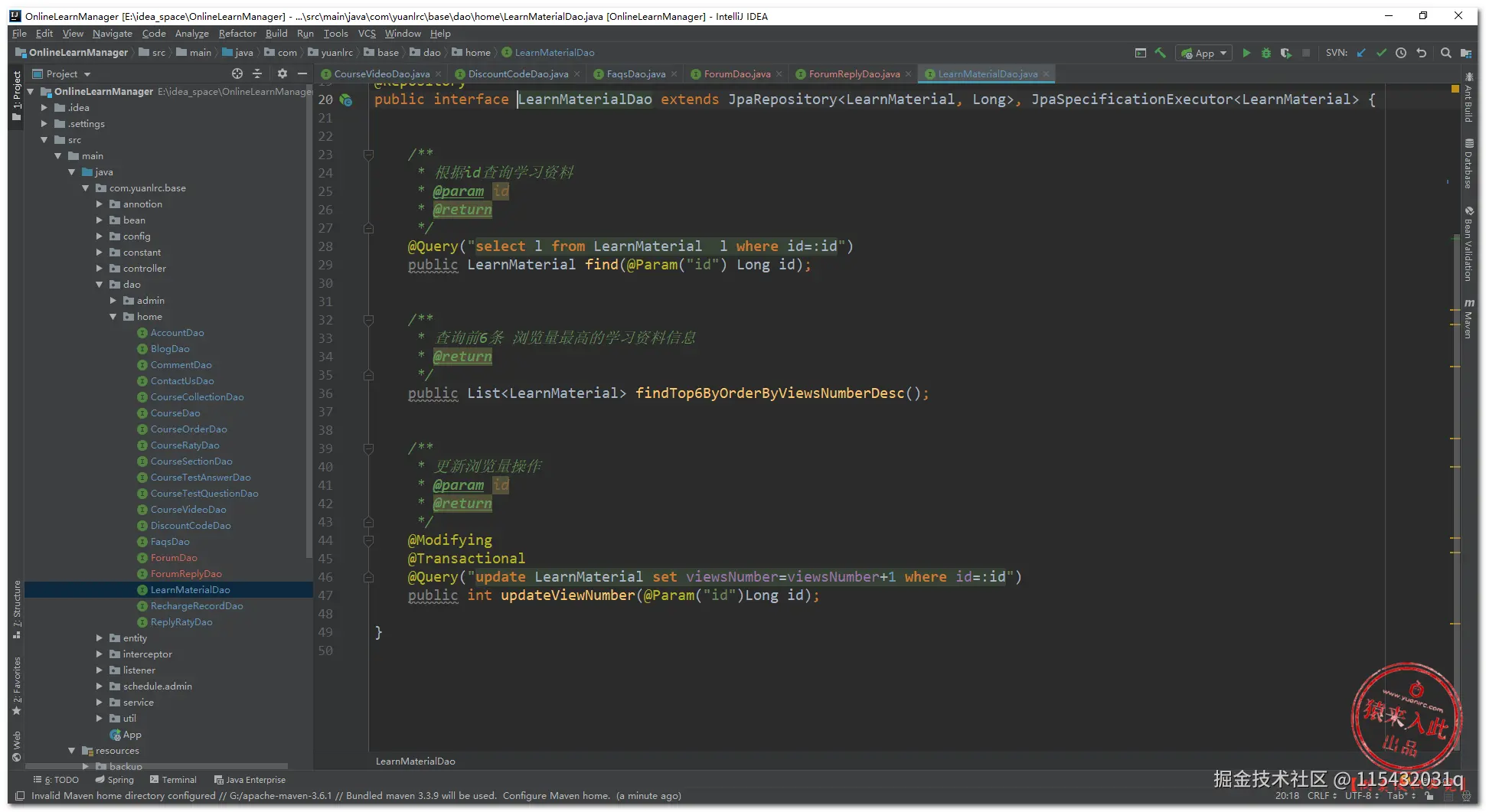Collapse all in the Project panel

[257, 73]
